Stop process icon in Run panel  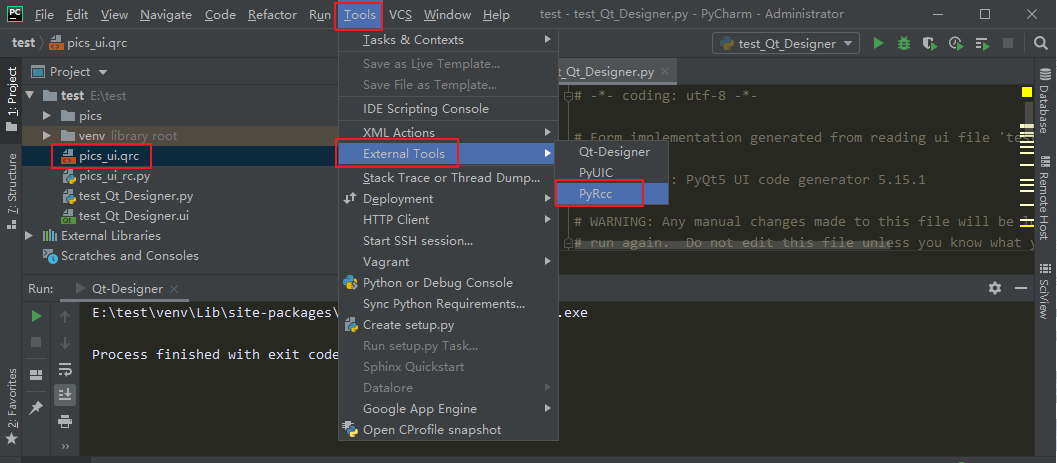tap(37, 342)
